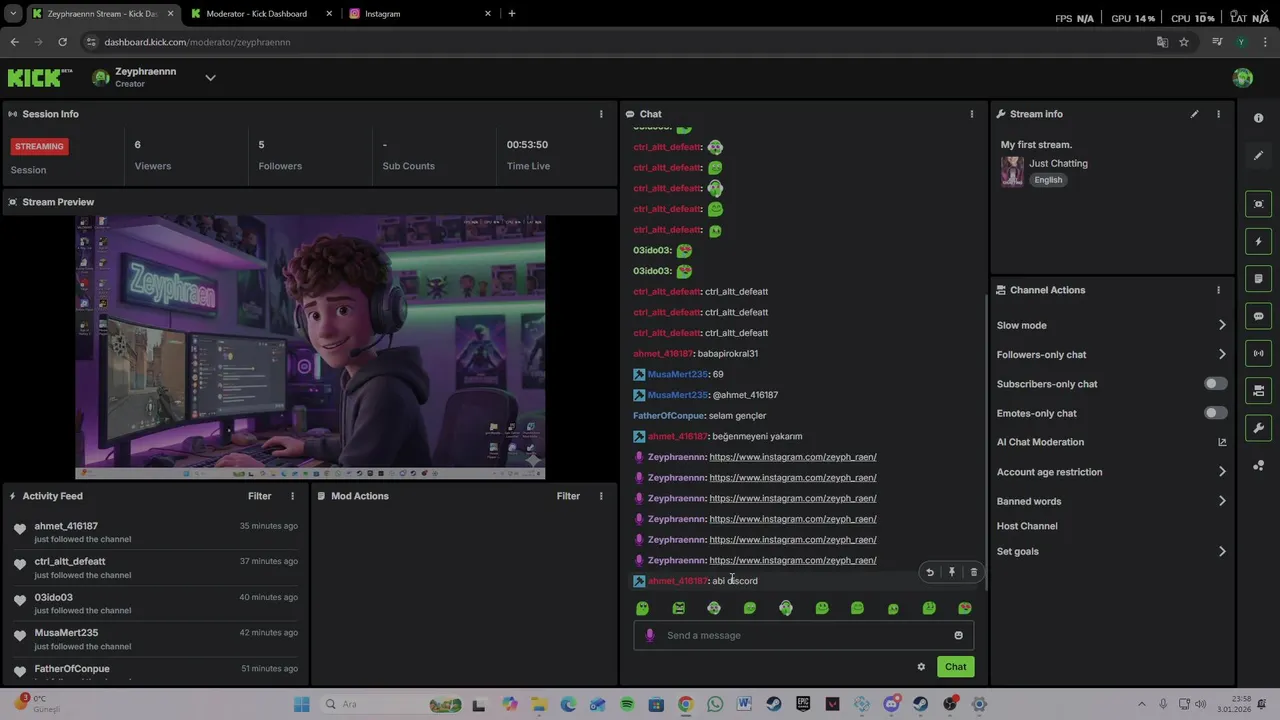The height and width of the screenshot is (720, 1280).
Task: Click MusaMert235's username on the 69 message
Action: 677,374
